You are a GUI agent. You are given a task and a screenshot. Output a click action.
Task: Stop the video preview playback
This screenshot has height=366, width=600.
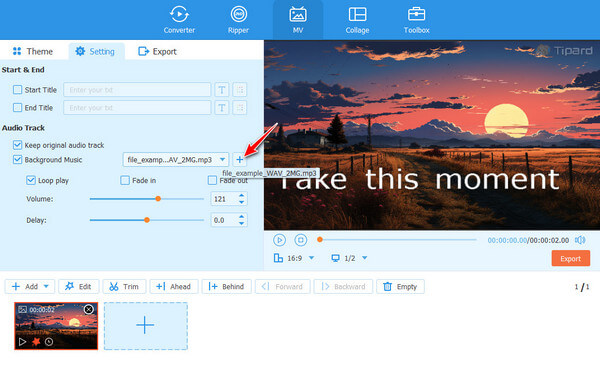coord(301,240)
